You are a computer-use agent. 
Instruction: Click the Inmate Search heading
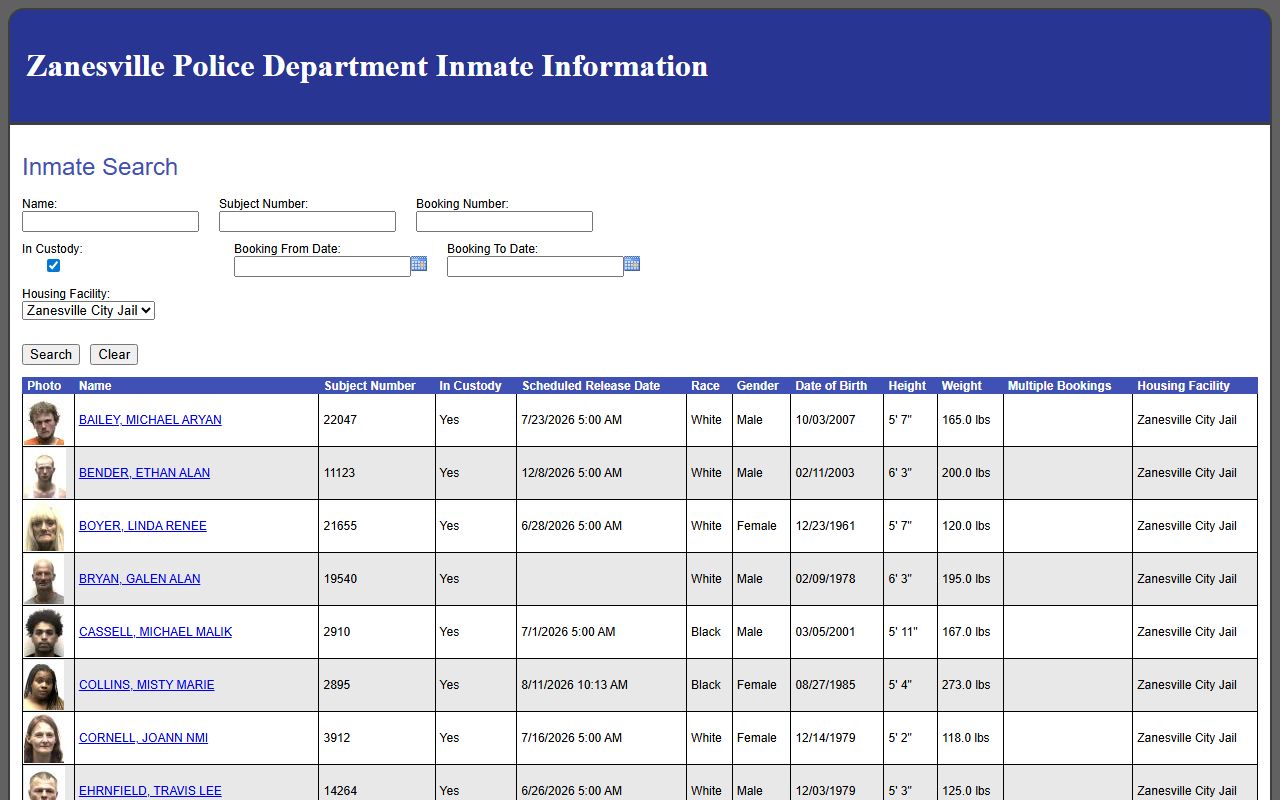click(100, 167)
